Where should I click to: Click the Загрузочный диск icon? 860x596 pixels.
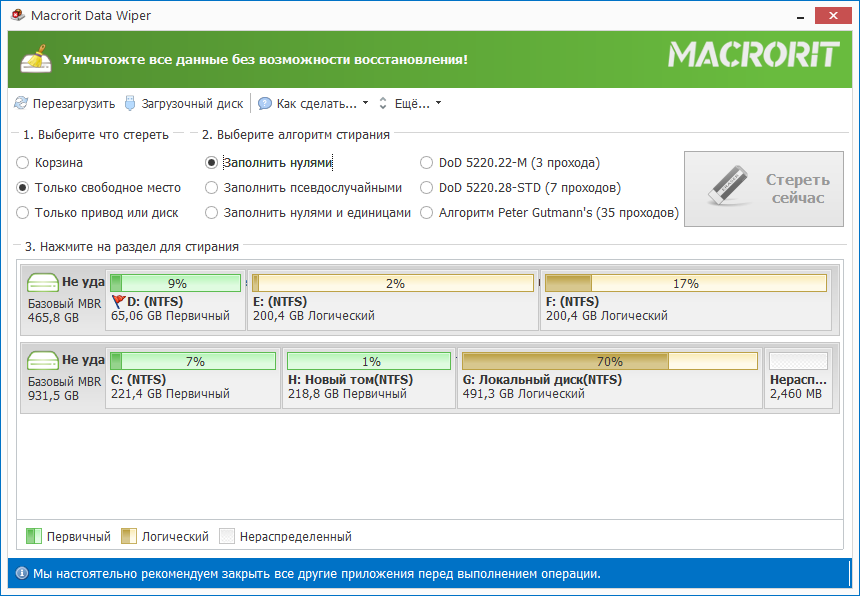tap(130, 103)
